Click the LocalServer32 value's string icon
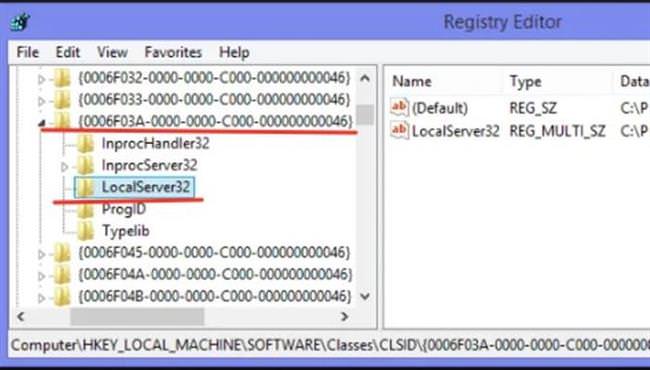650x370 pixels. pyautogui.click(x=400, y=131)
